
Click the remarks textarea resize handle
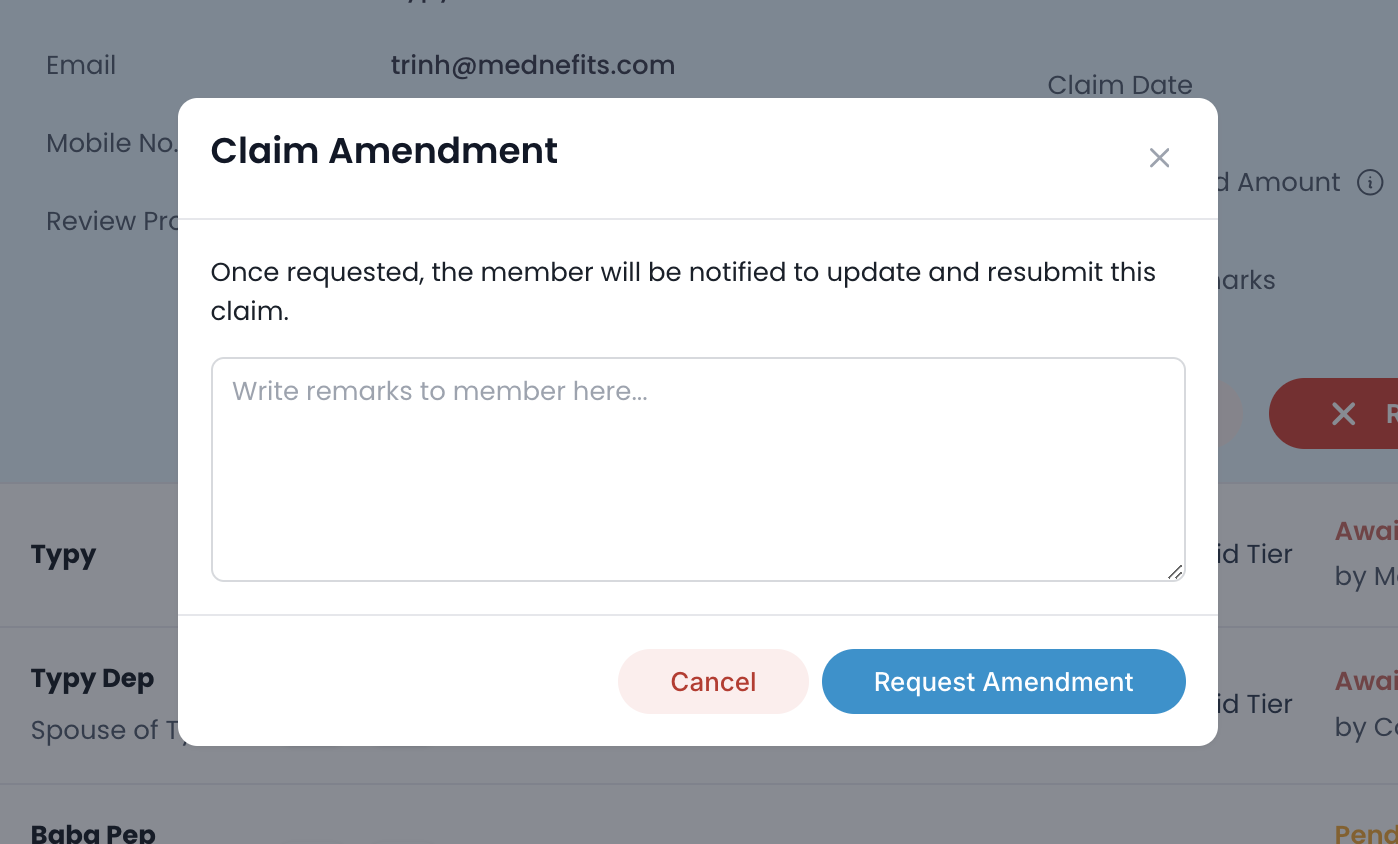tap(1175, 572)
